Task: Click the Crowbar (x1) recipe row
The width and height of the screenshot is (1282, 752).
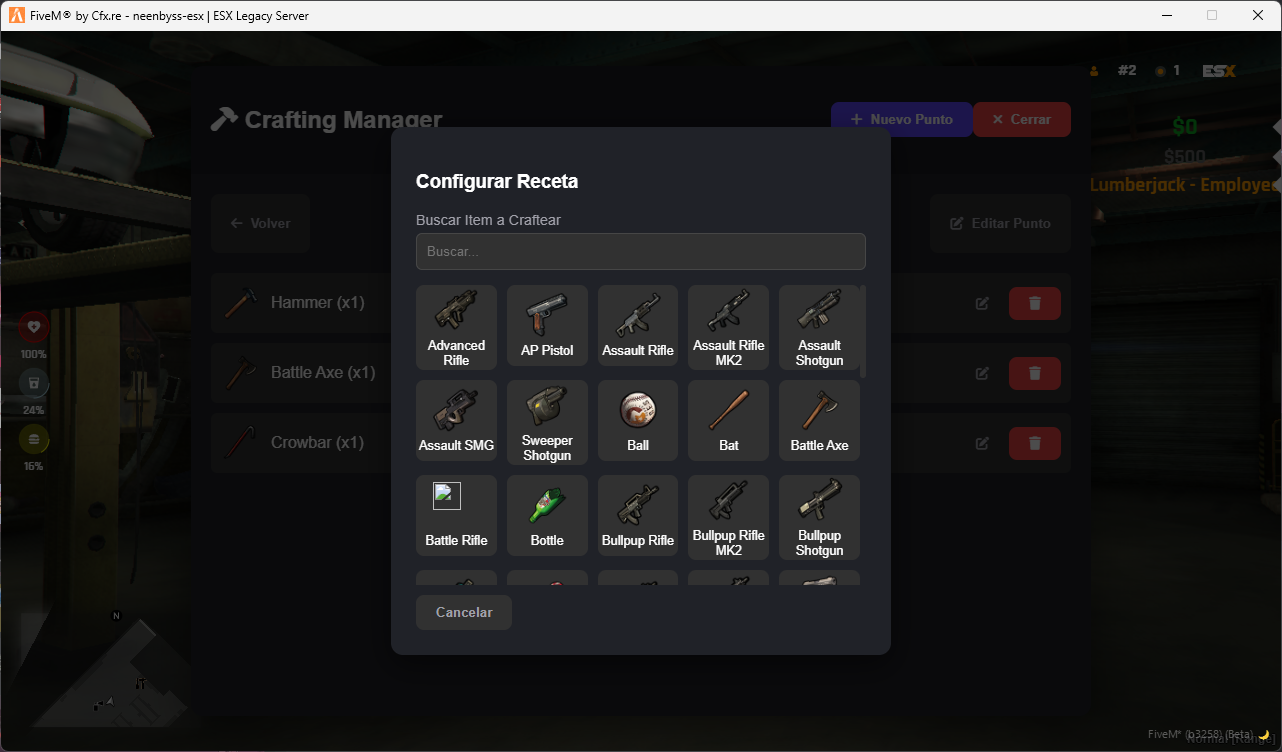Action: [641, 443]
